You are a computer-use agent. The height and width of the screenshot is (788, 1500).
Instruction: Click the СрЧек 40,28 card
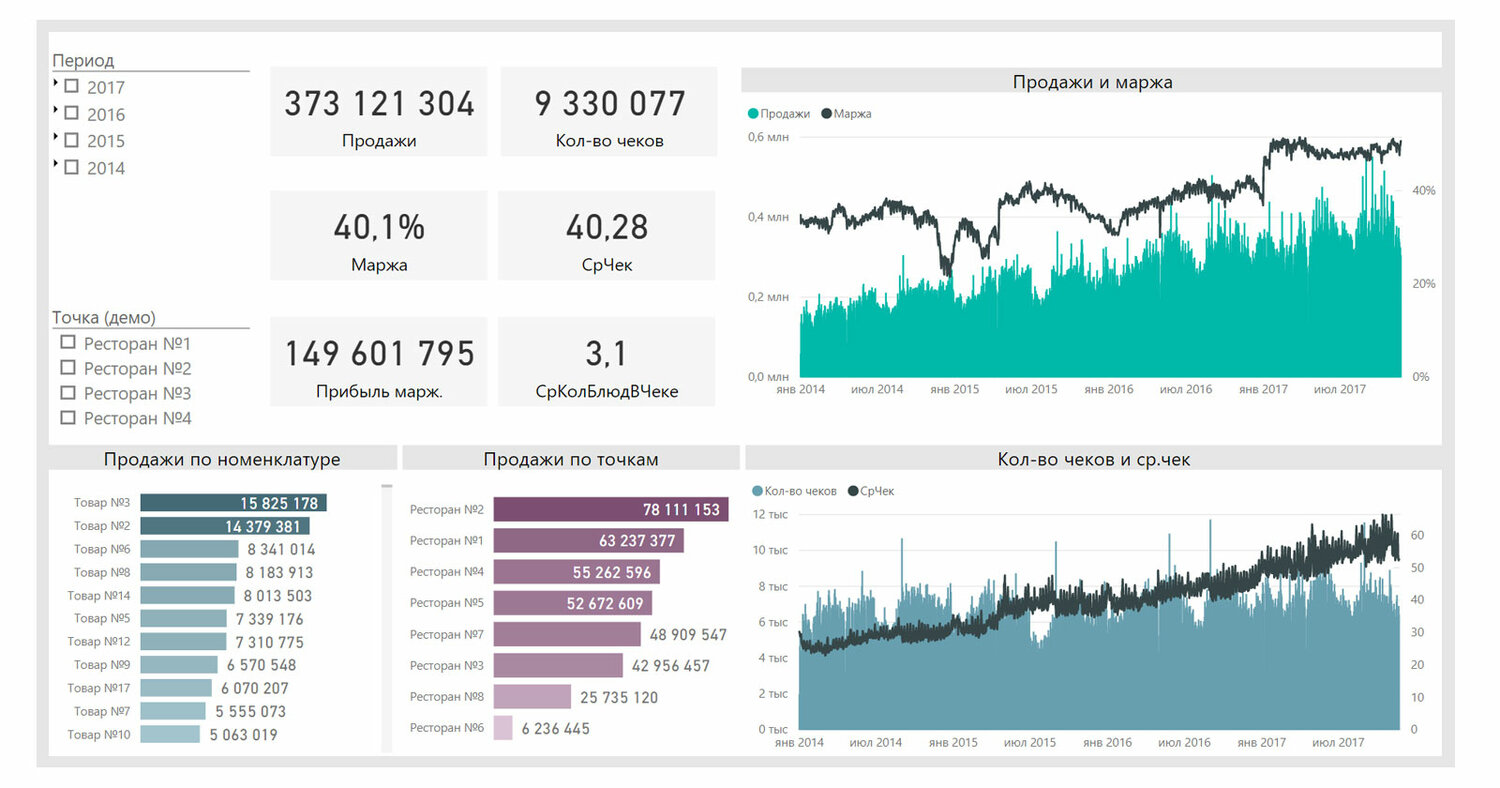pyautogui.click(x=607, y=236)
